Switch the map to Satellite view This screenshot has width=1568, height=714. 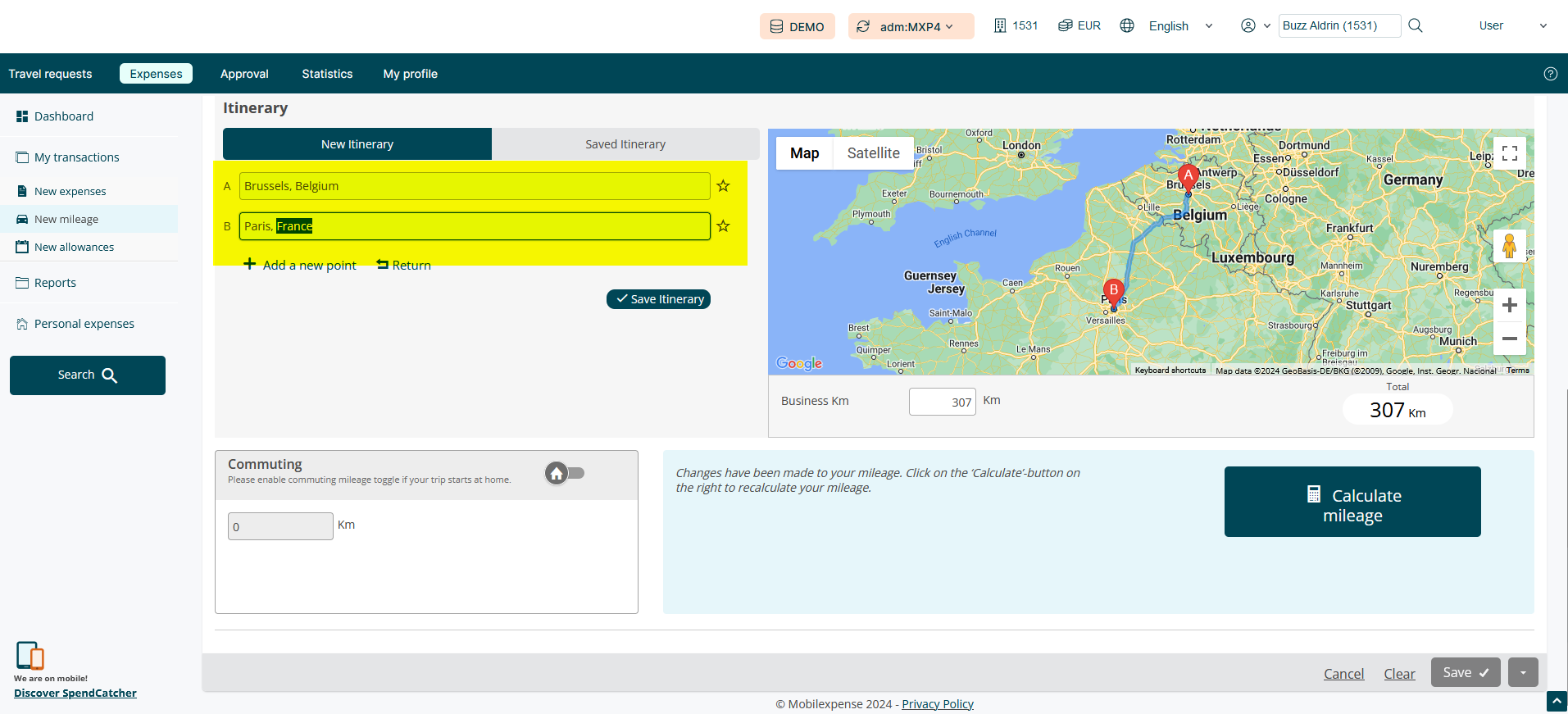click(873, 153)
